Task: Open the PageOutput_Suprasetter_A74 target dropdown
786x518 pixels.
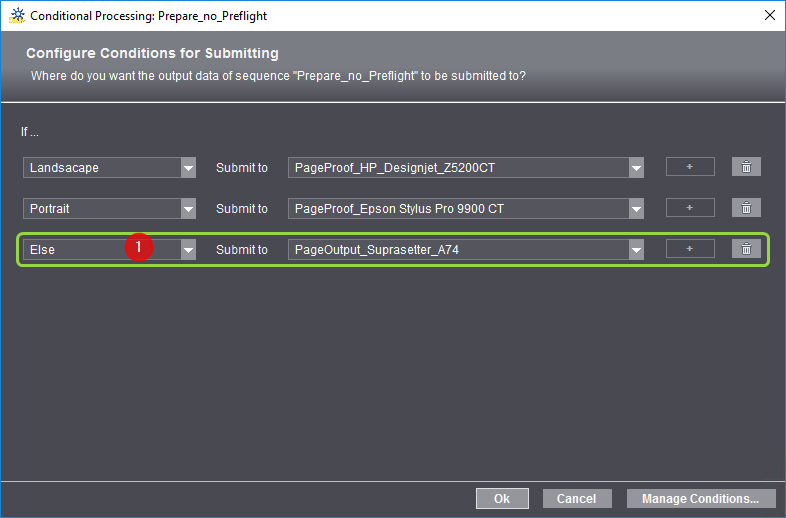Action: click(636, 249)
